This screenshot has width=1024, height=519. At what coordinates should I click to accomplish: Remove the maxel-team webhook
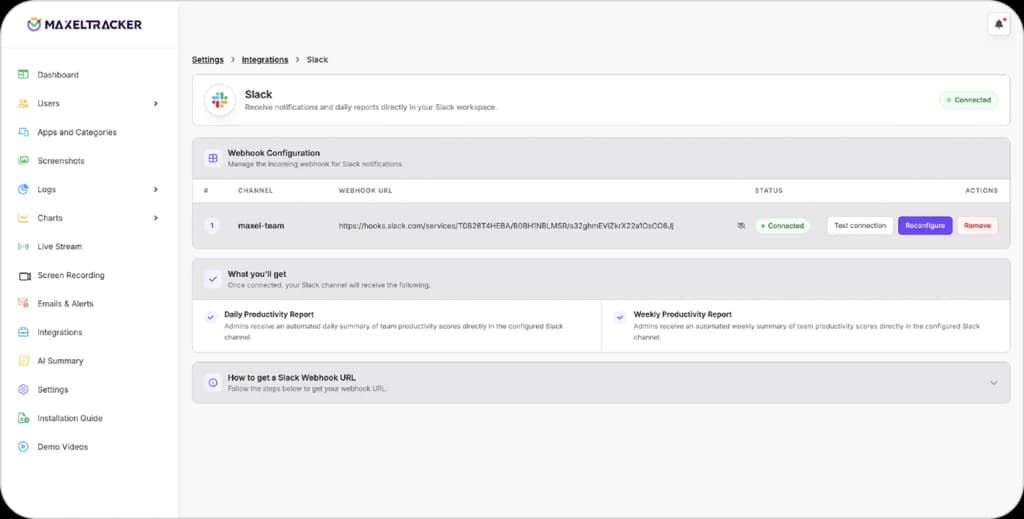click(977, 226)
